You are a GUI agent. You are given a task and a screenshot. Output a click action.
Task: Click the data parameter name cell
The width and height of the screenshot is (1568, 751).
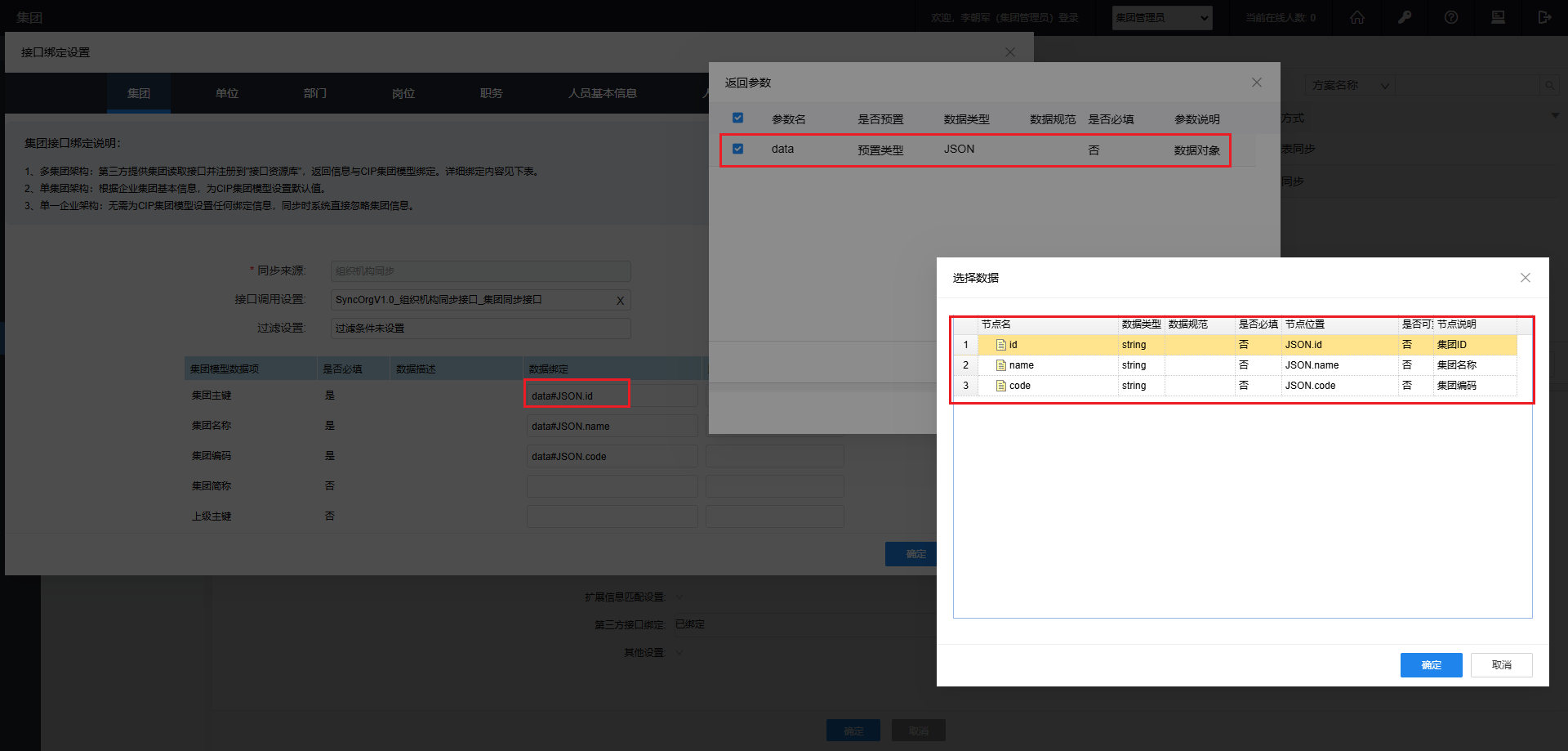point(782,150)
